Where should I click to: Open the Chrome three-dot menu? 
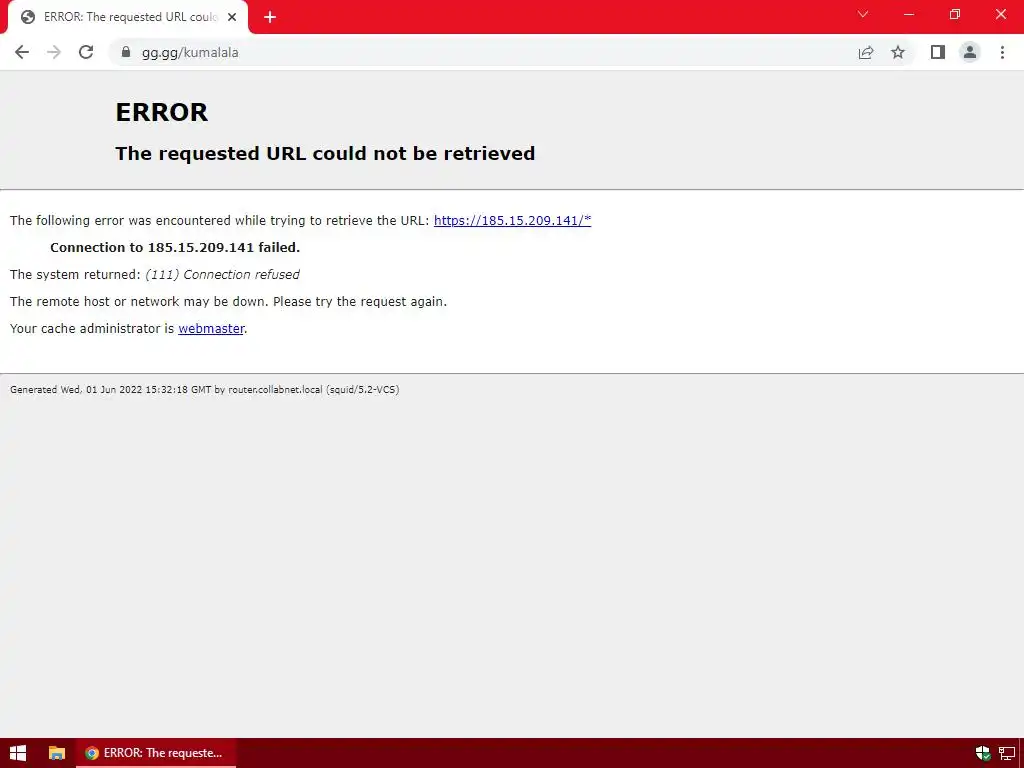click(x=1002, y=52)
